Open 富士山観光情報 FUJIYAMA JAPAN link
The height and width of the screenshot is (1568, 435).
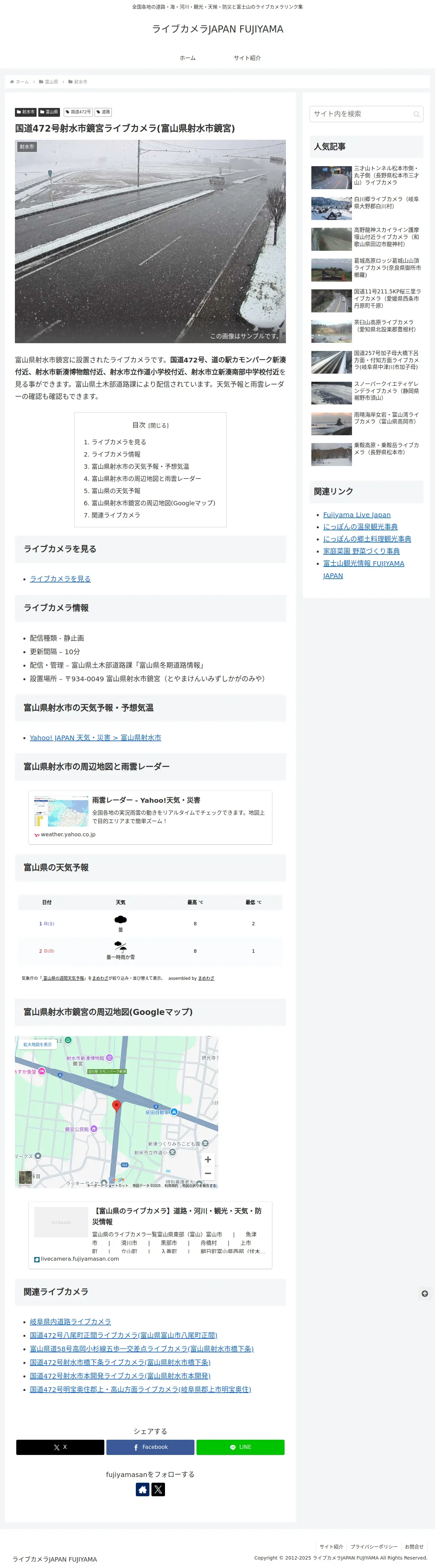tap(364, 570)
